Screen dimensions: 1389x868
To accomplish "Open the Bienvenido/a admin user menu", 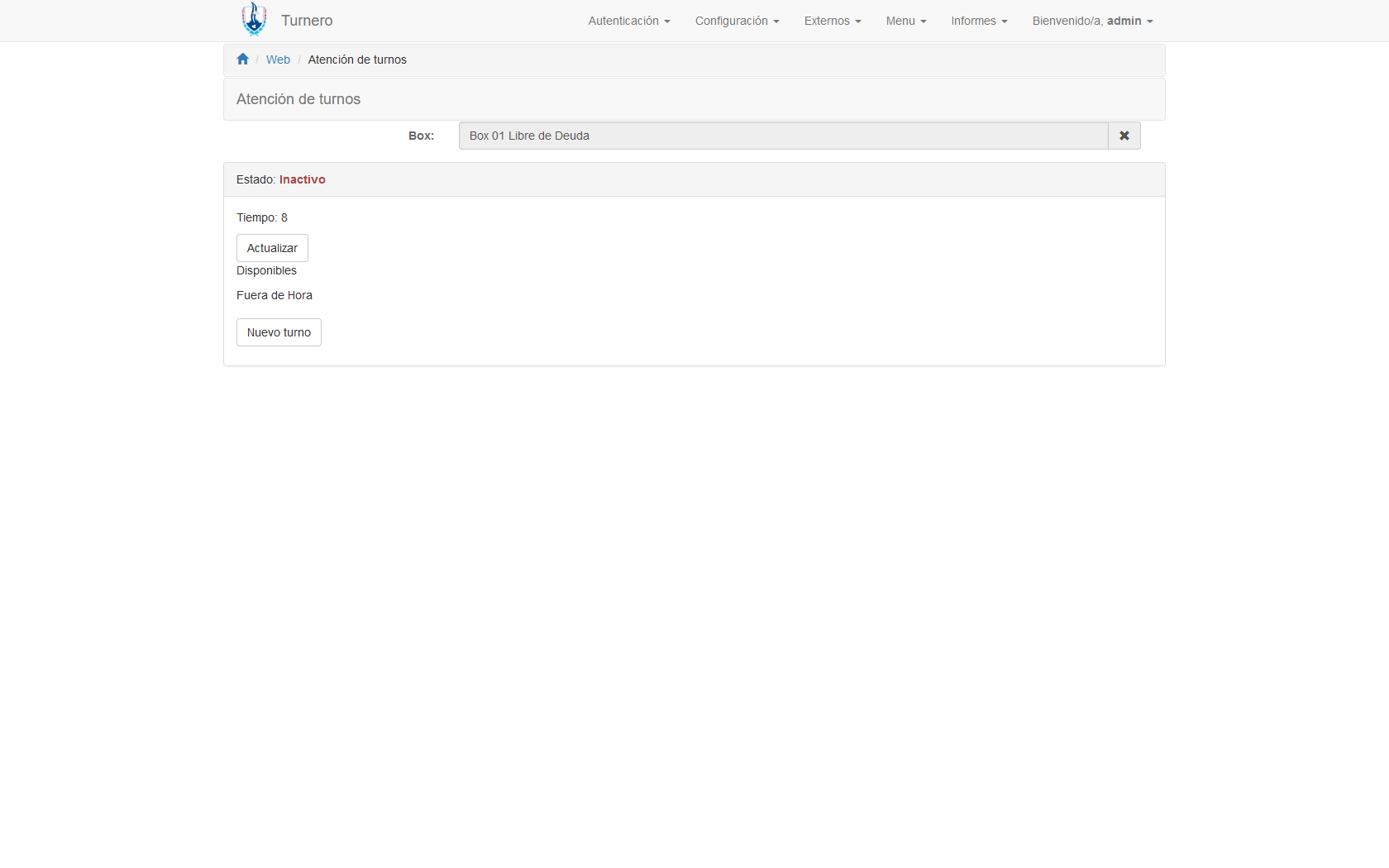I will (x=1091, y=21).
